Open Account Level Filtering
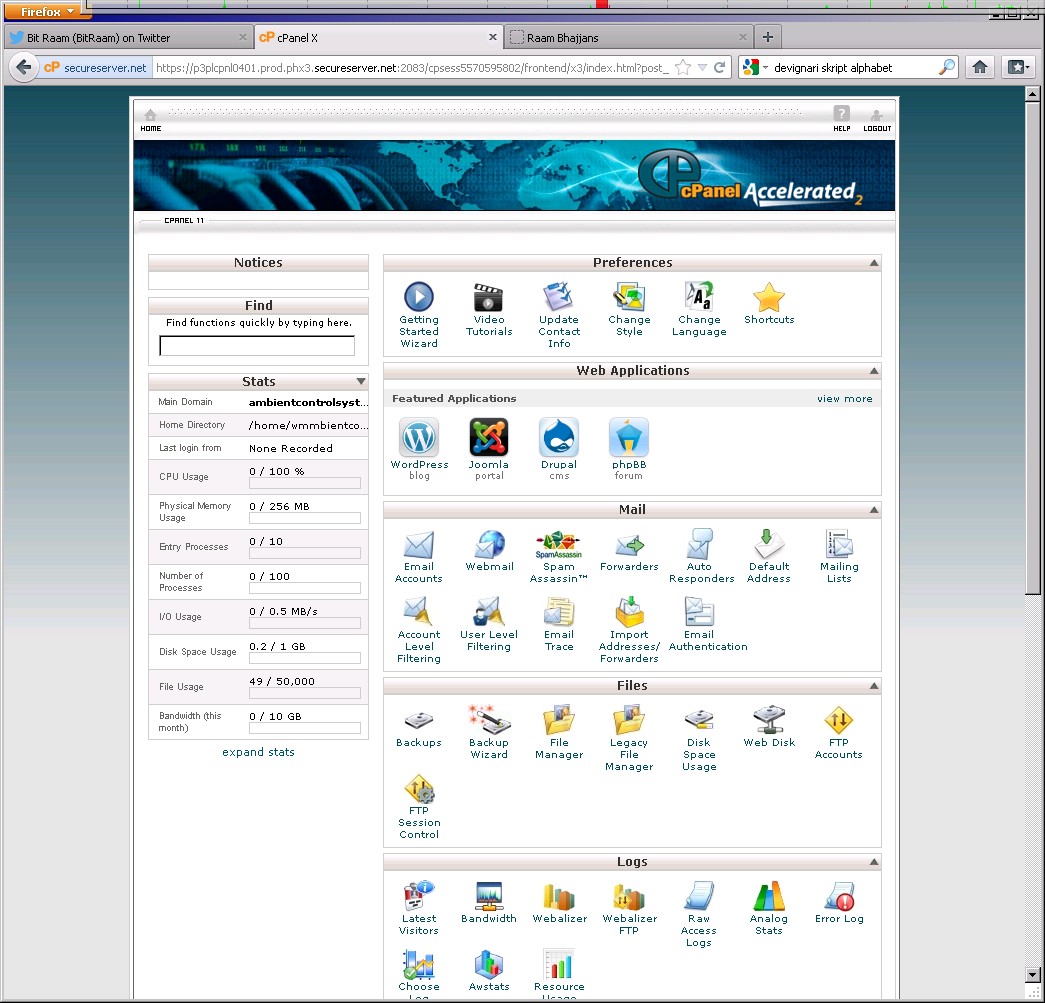The width and height of the screenshot is (1045, 1003). 419,630
